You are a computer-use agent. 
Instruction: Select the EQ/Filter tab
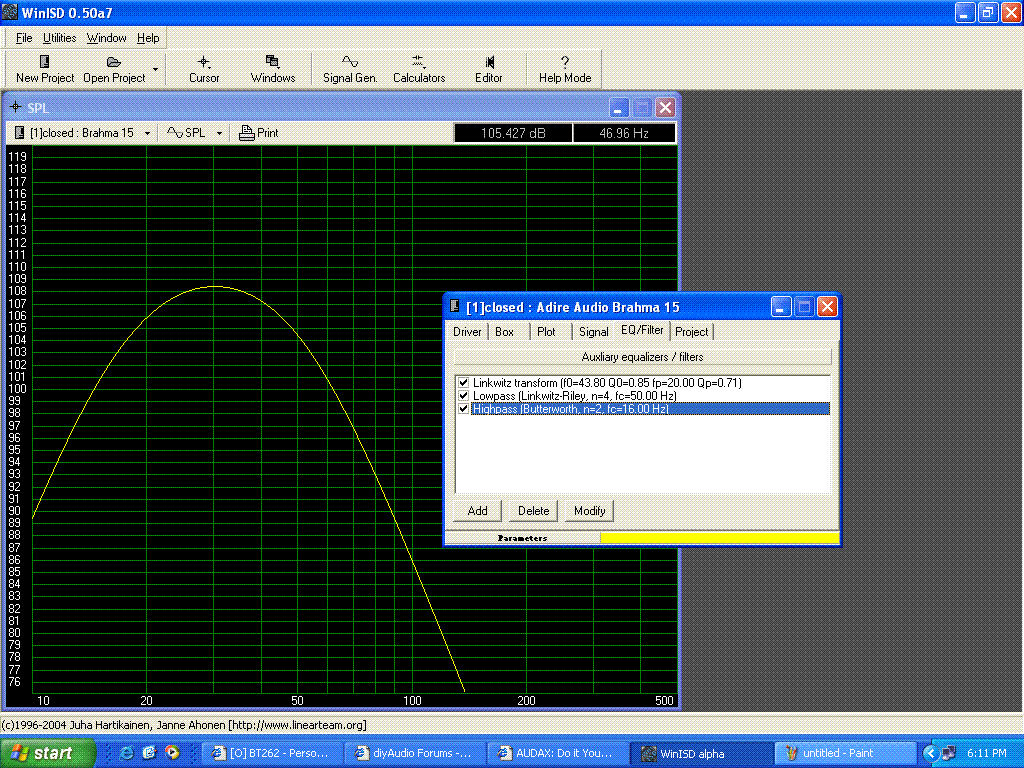point(642,330)
